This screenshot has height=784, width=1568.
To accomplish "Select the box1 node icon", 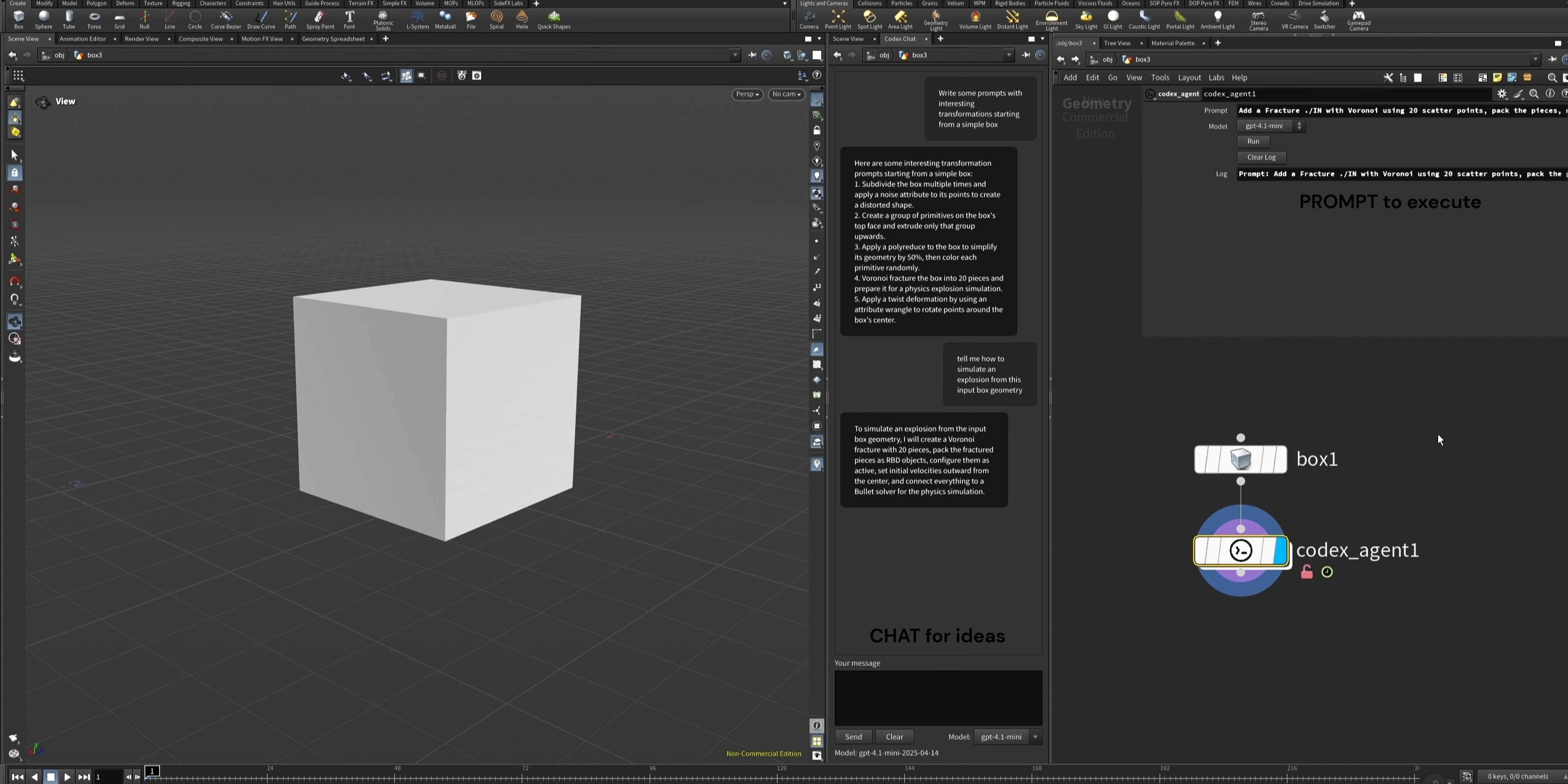I will click(1240, 459).
